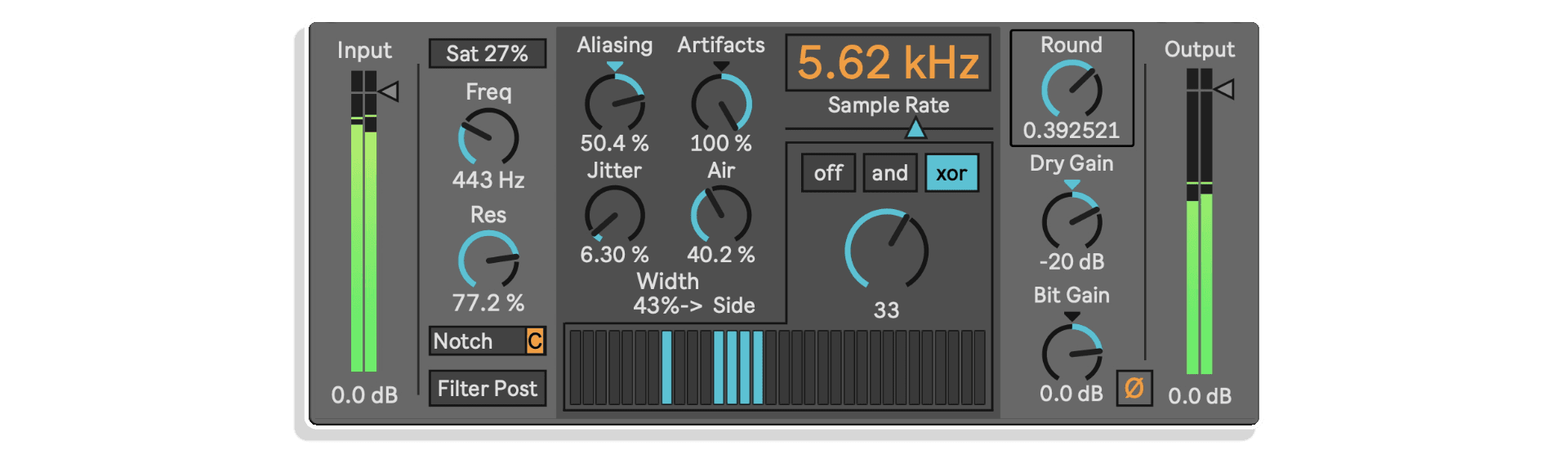Click the Sat 27% saturation field
This screenshot has width=1568, height=450.
coord(488,54)
